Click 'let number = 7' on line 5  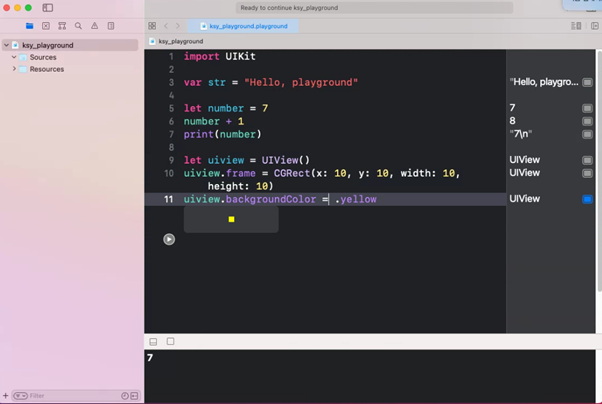[226, 108]
